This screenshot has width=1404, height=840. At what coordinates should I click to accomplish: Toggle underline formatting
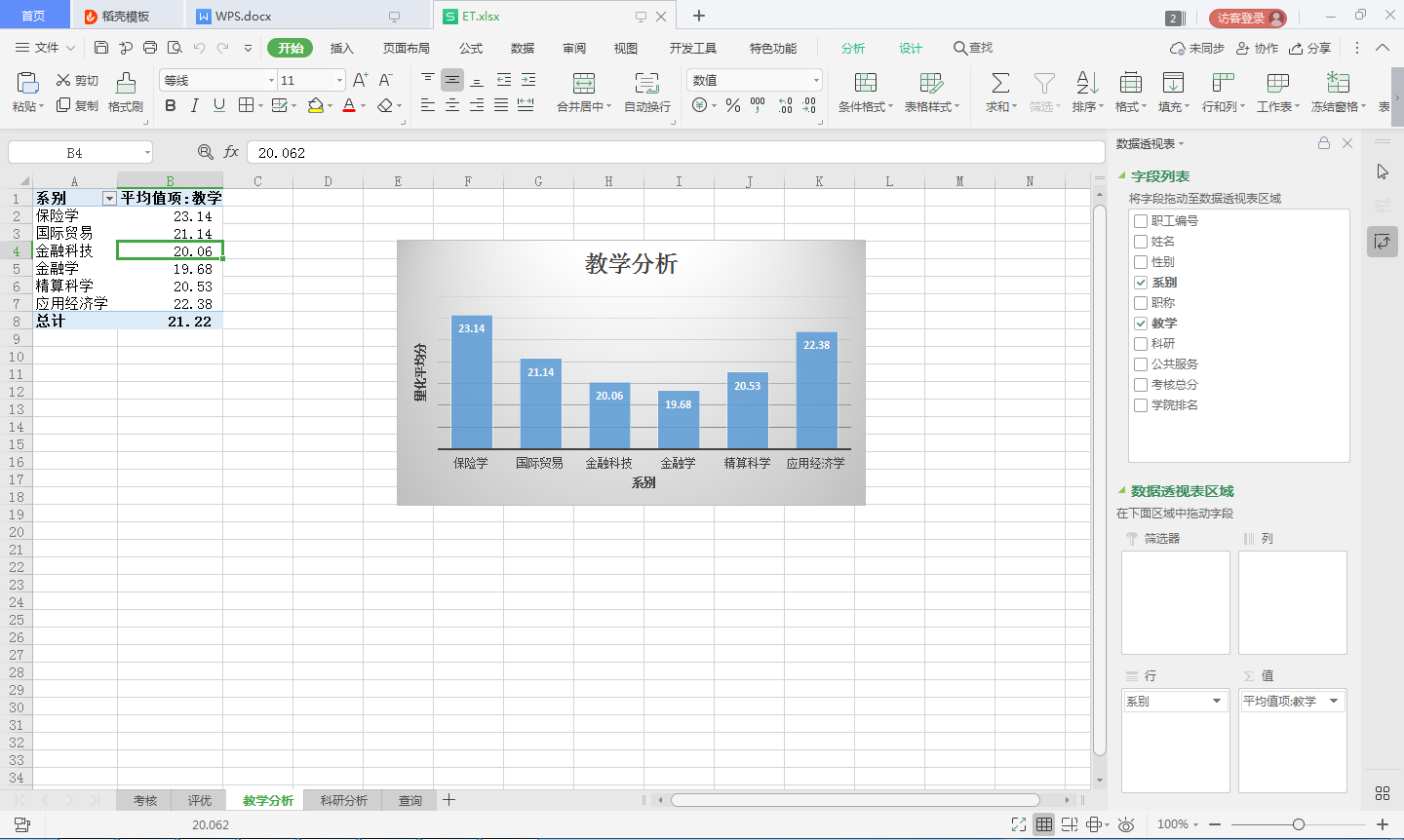[218, 105]
